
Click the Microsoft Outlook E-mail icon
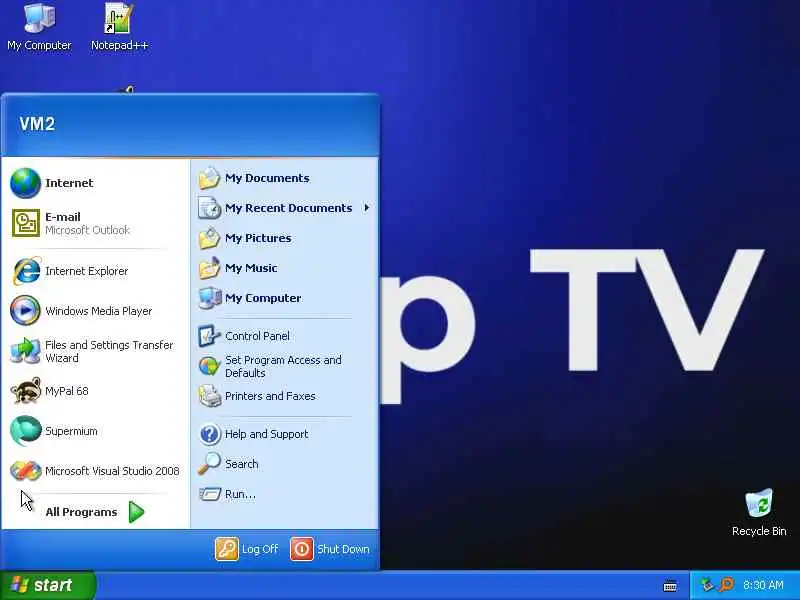(x=26, y=223)
